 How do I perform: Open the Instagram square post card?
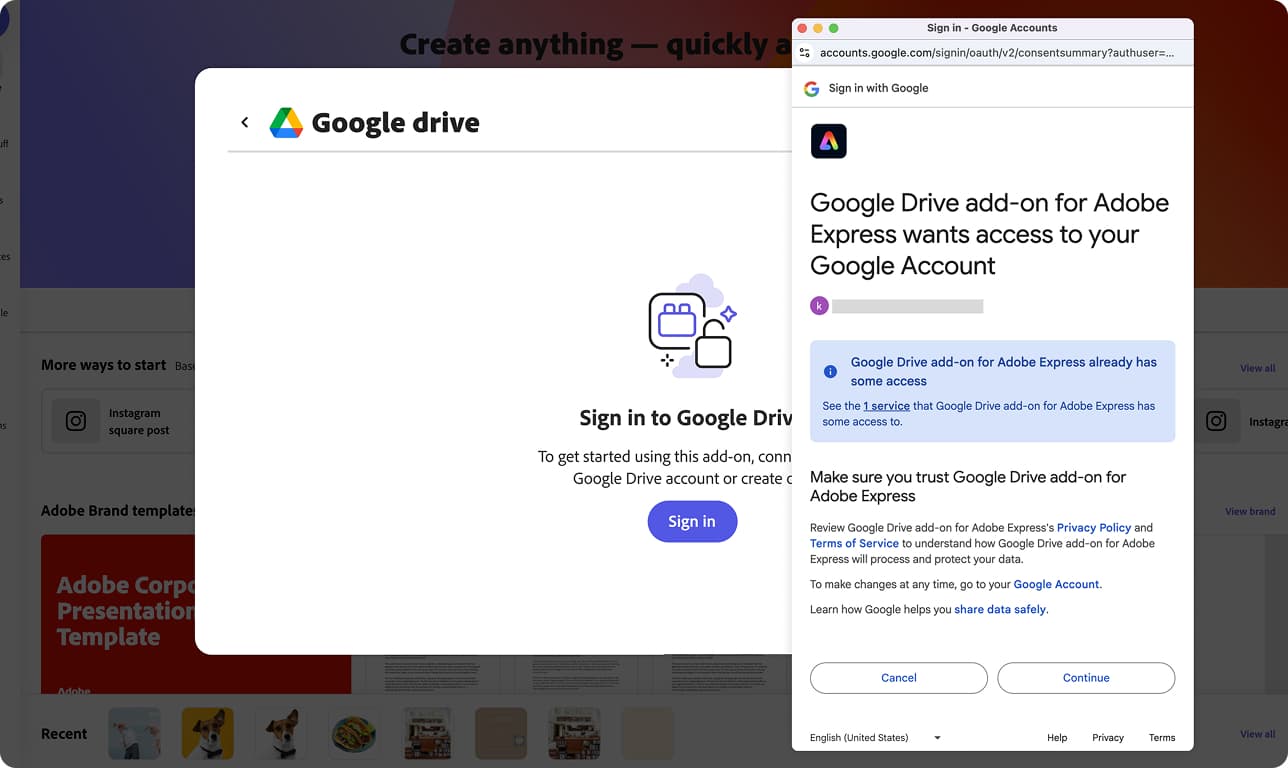tap(119, 422)
